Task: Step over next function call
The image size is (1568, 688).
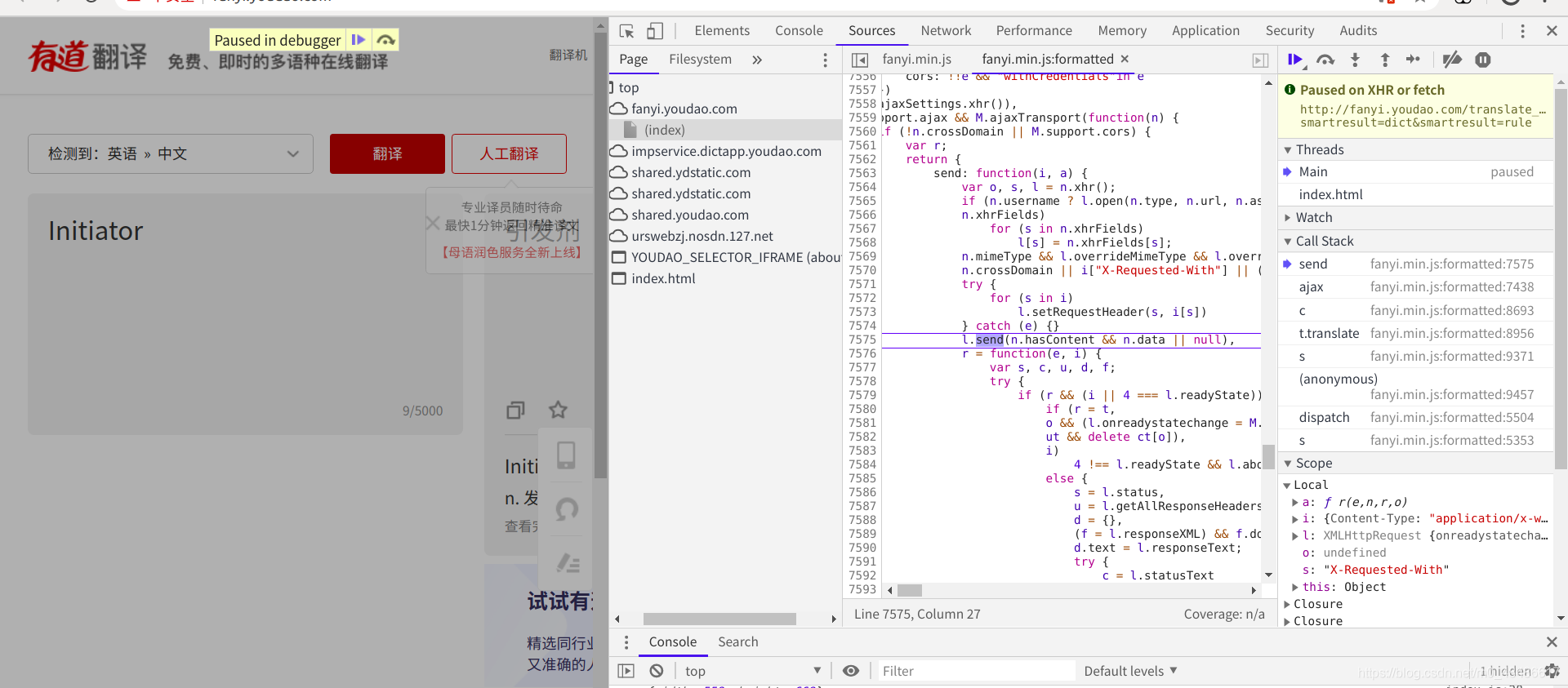Action: pos(1325,60)
